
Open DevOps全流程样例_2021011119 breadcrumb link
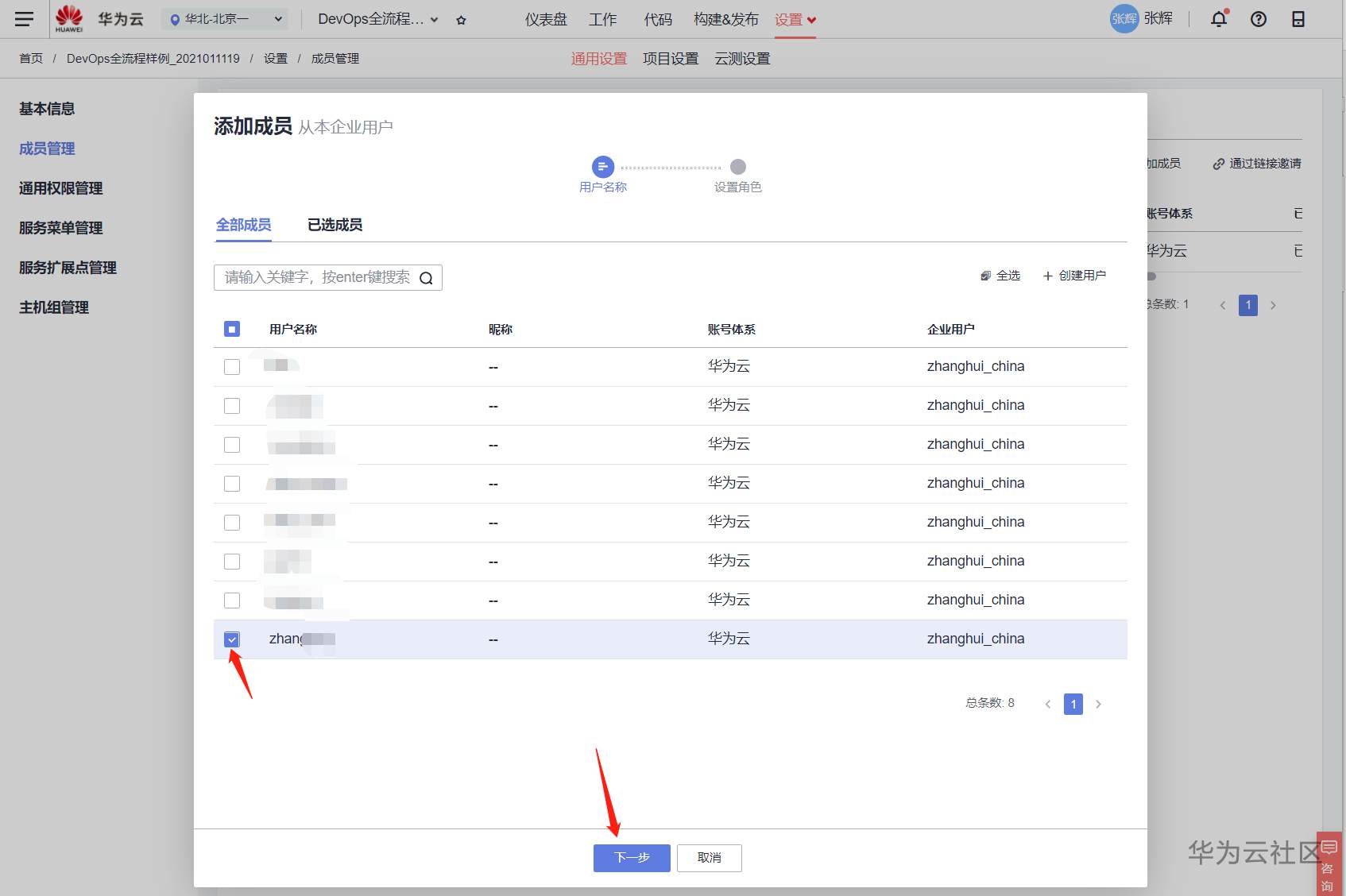(153, 59)
